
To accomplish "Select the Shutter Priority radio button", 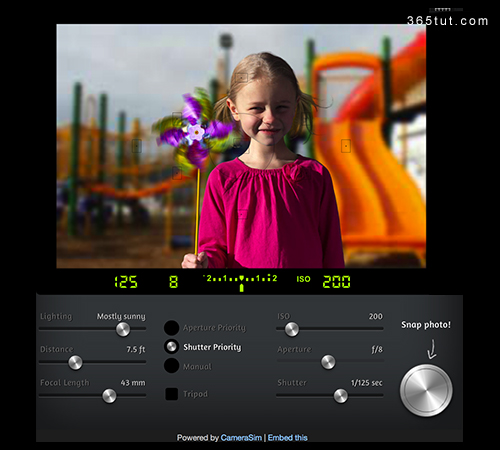I will point(171,347).
